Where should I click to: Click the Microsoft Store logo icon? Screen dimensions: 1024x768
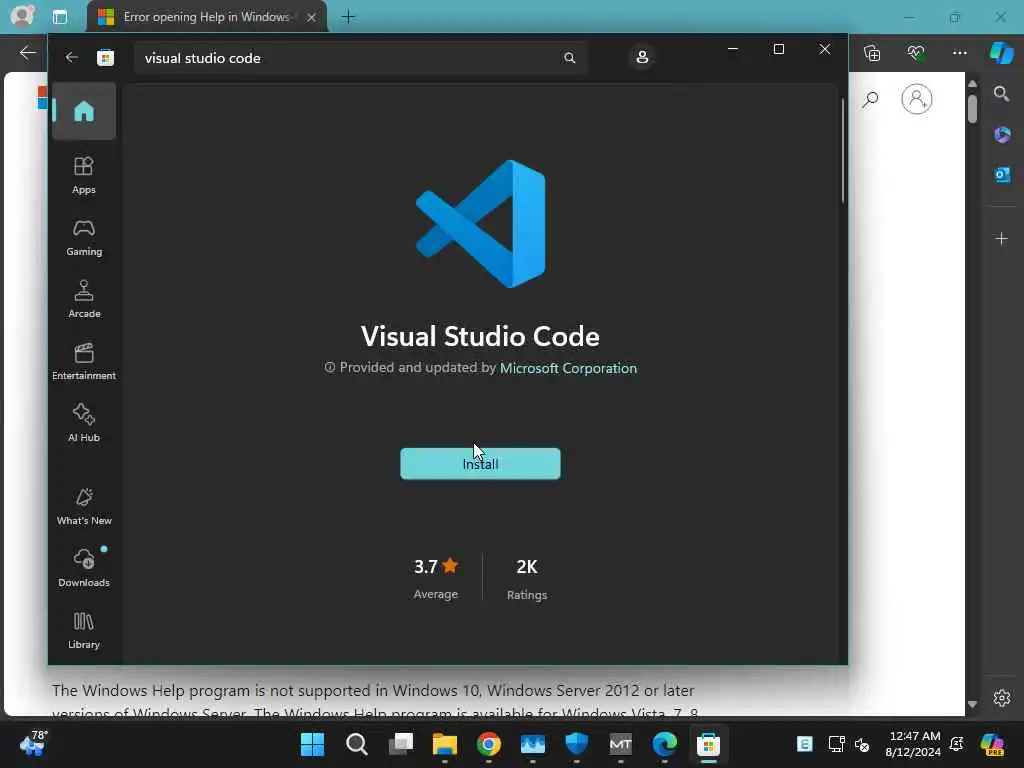(105, 57)
